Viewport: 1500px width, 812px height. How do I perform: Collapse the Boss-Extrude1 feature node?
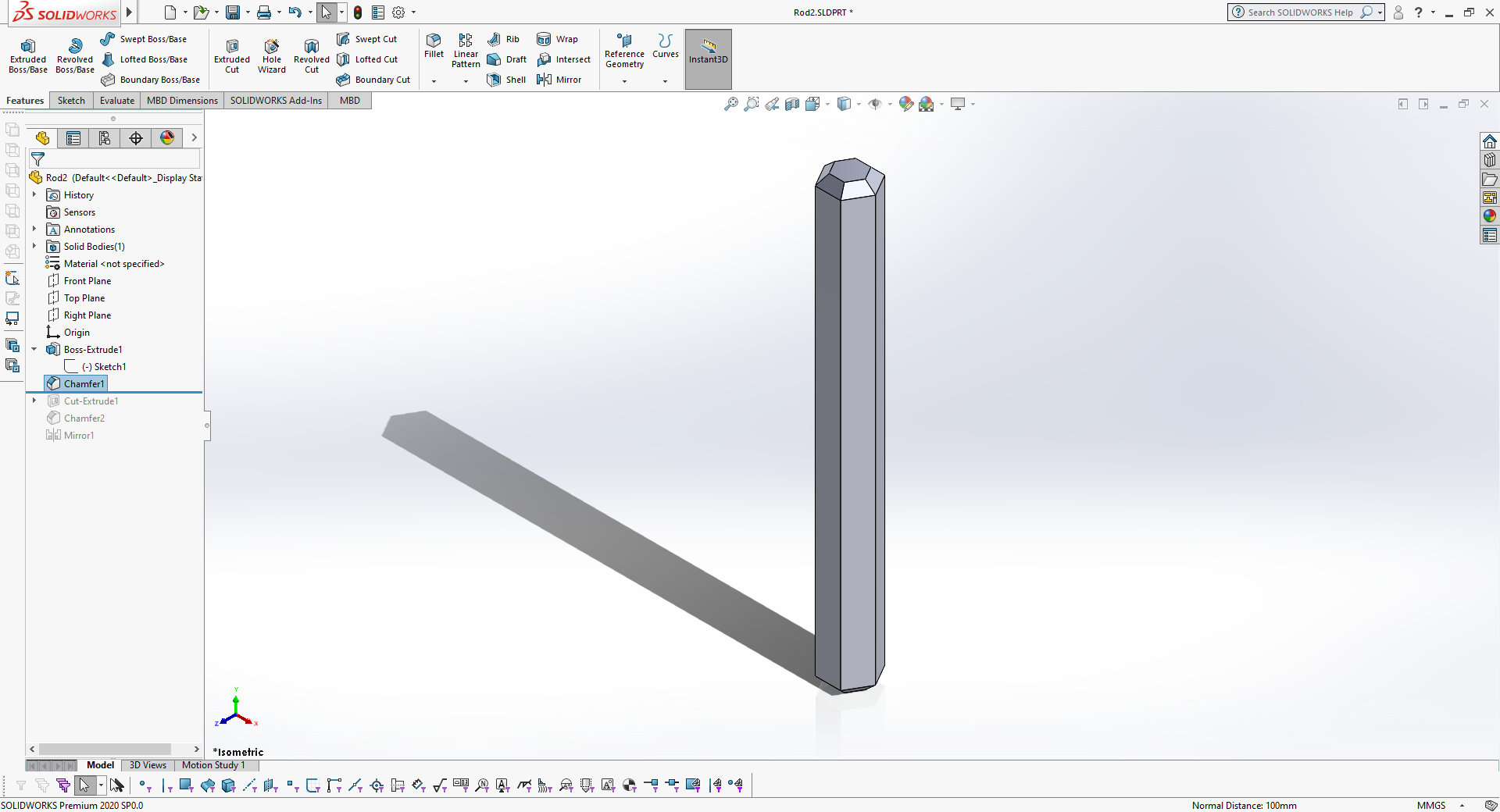pyautogui.click(x=34, y=349)
